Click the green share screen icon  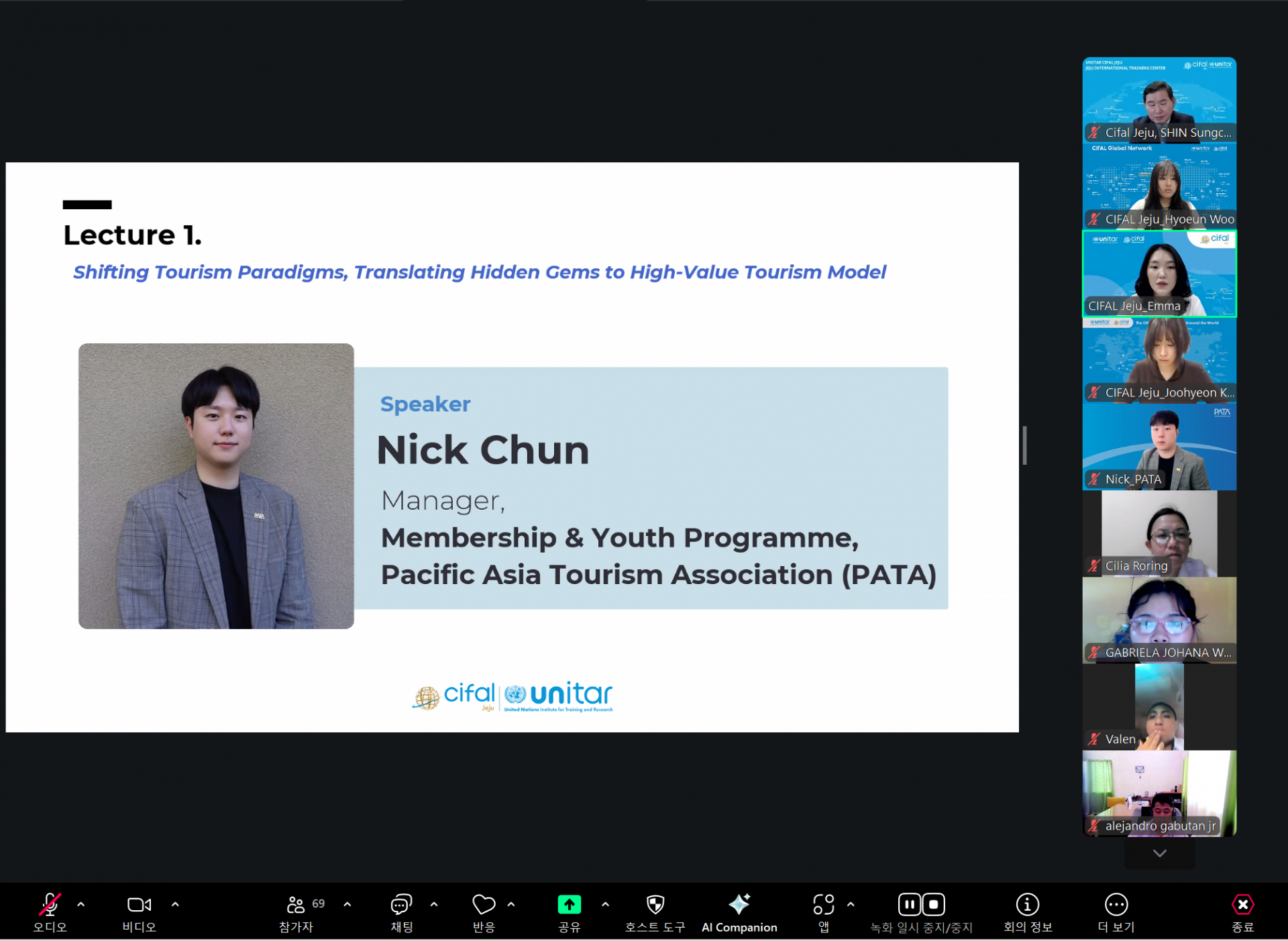click(x=570, y=905)
